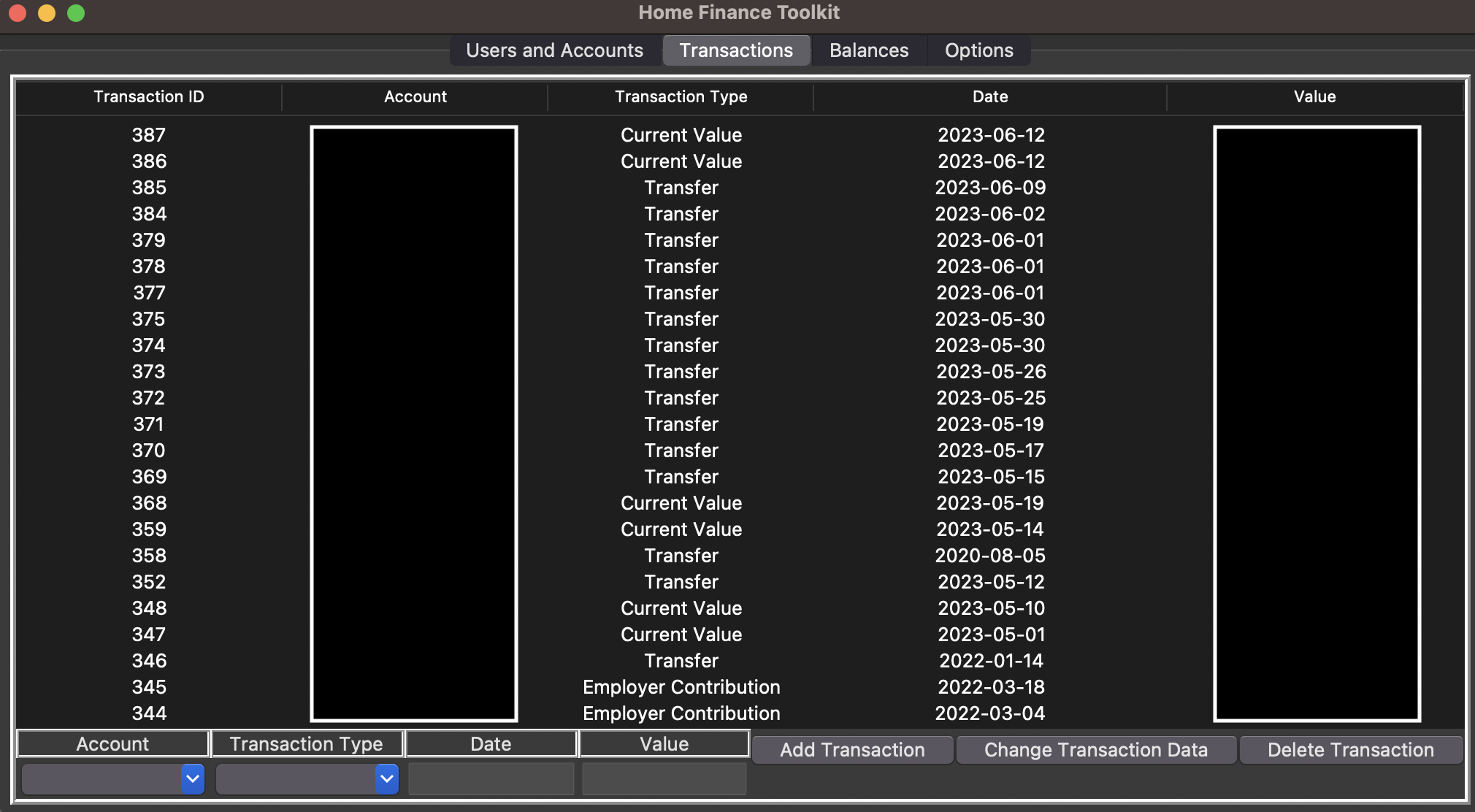Click the Date column header
Image resolution: width=1475 pixels, height=812 pixels.
click(x=990, y=96)
